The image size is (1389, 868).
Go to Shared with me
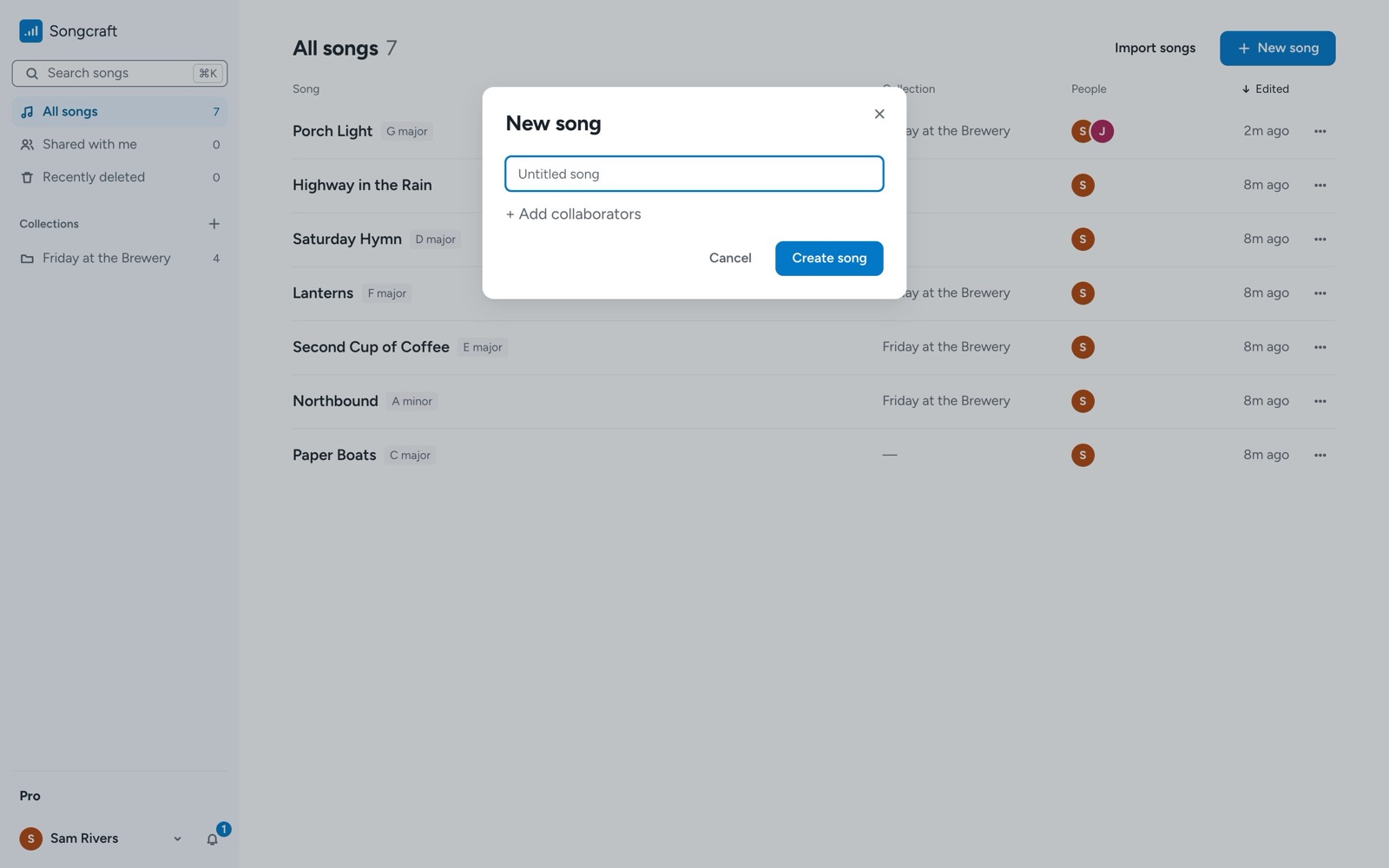[120, 144]
